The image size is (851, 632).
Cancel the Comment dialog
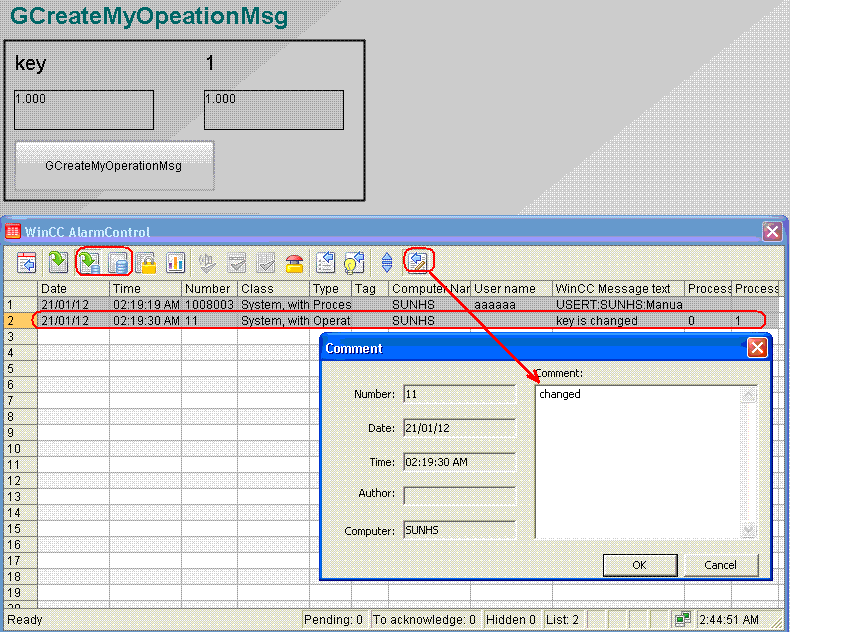pyautogui.click(x=720, y=565)
